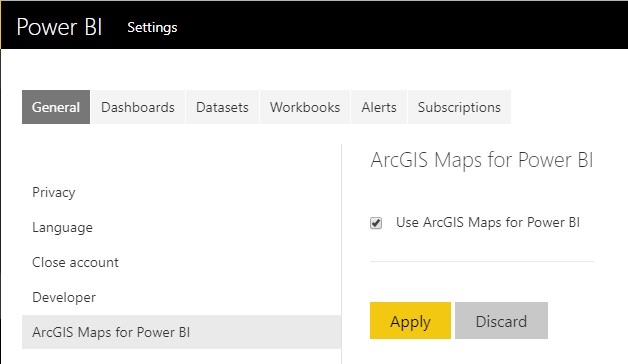The width and height of the screenshot is (628, 364).
Task: Uncheck Use ArcGIS Maps for Power BI
Action: pyautogui.click(x=376, y=223)
